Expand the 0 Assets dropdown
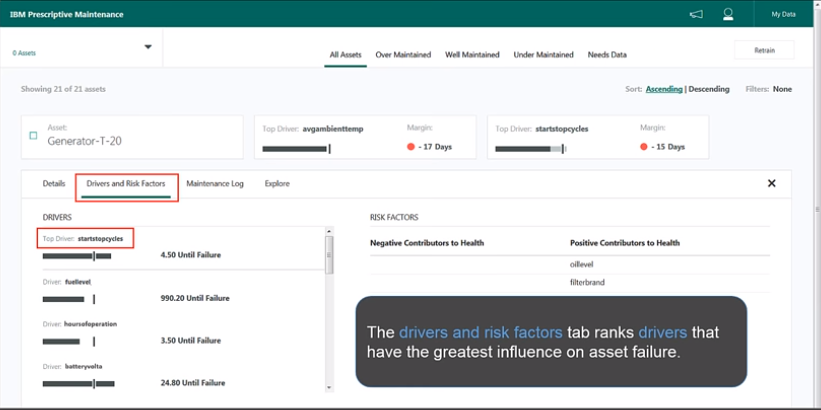 click(x=148, y=47)
